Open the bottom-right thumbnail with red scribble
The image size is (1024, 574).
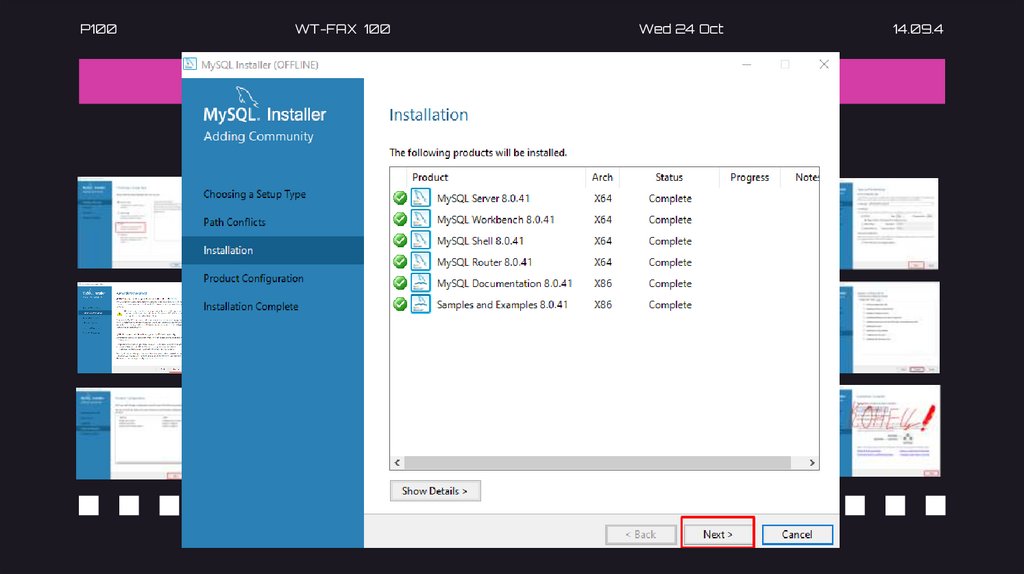(x=890, y=431)
